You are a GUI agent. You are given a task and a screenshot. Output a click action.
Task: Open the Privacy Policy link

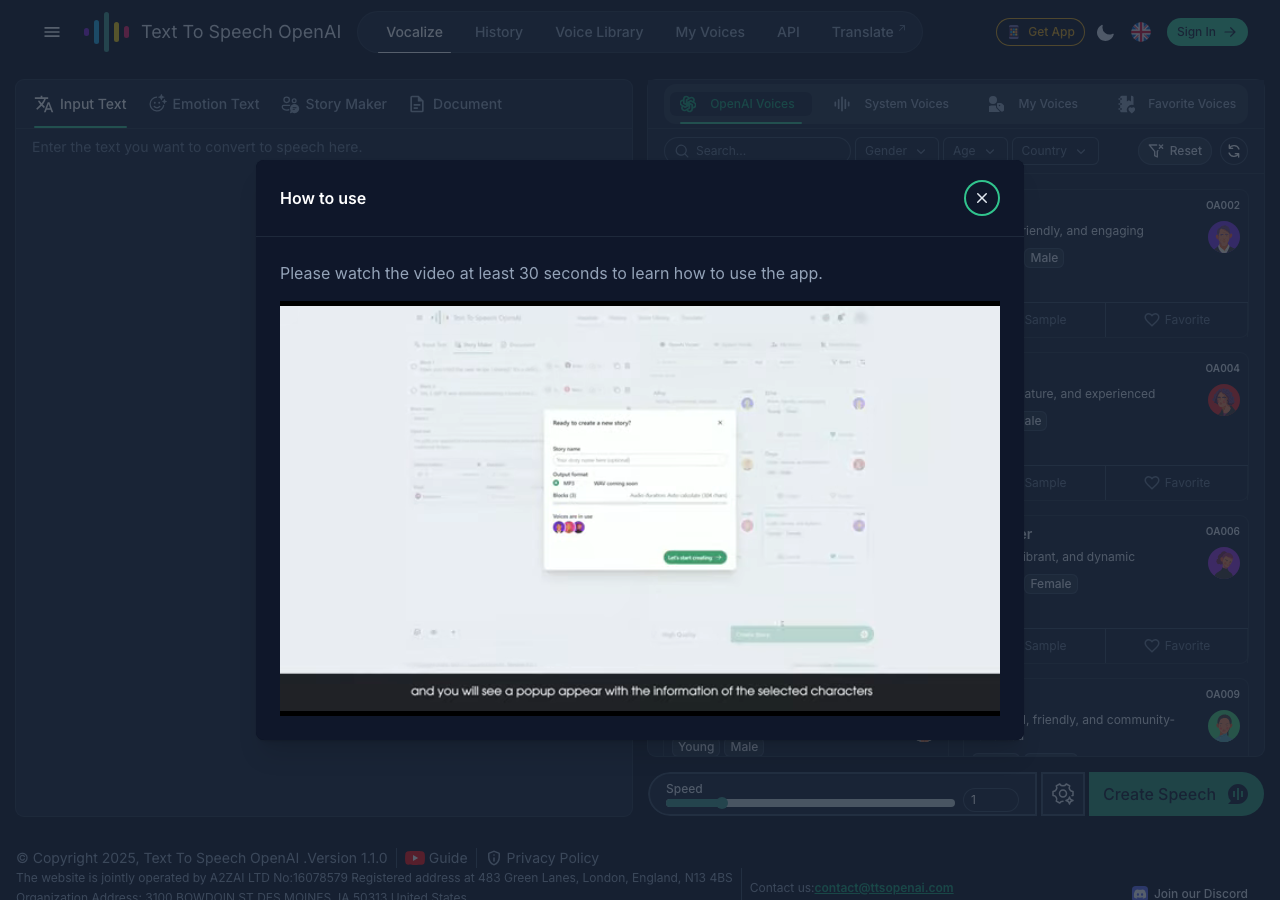[543, 858]
